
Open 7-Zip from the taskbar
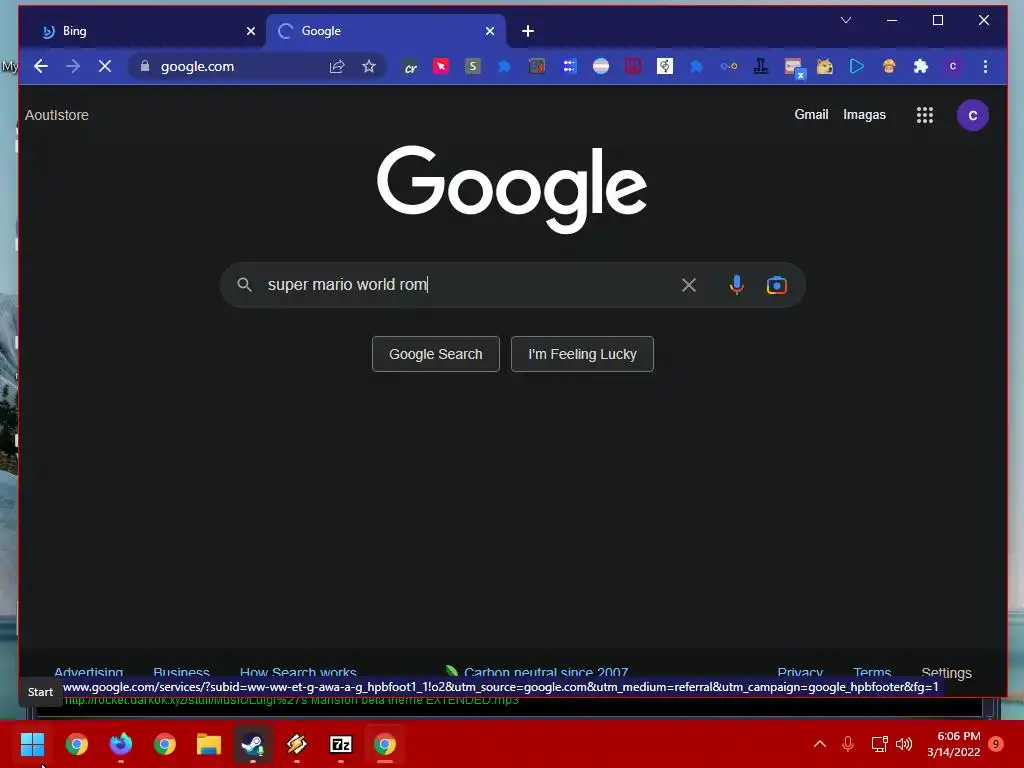(341, 744)
